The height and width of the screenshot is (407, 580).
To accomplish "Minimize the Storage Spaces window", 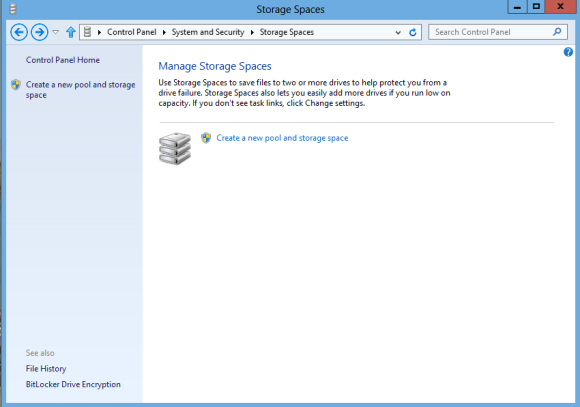I will tap(517, 7).
